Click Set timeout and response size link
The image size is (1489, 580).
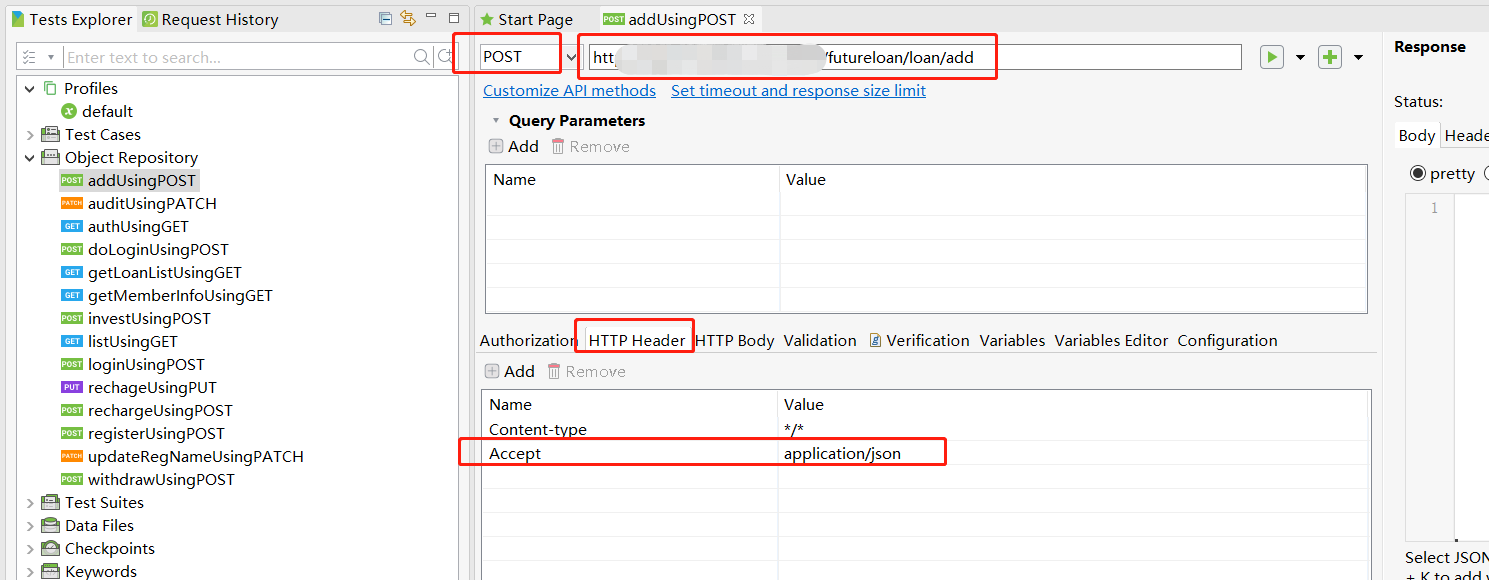coord(798,91)
